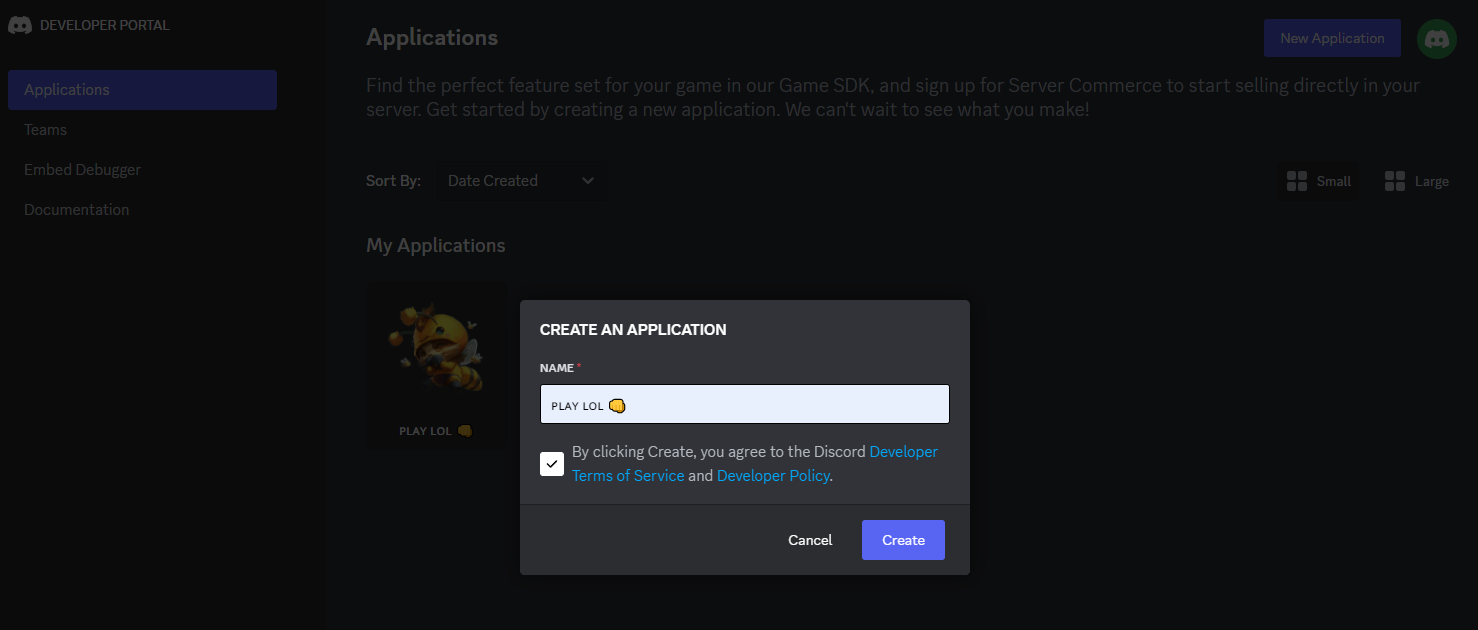Click the New Application button
This screenshot has width=1478, height=630.
point(1332,38)
